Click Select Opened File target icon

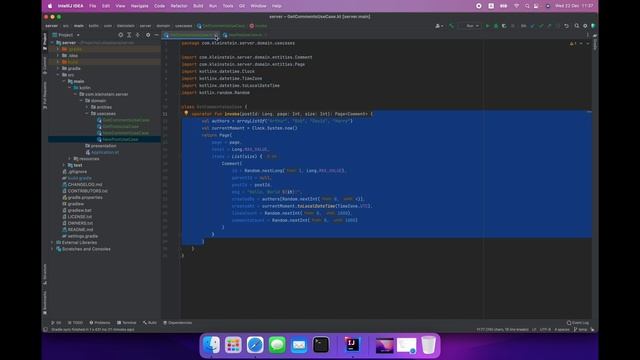[120, 35]
